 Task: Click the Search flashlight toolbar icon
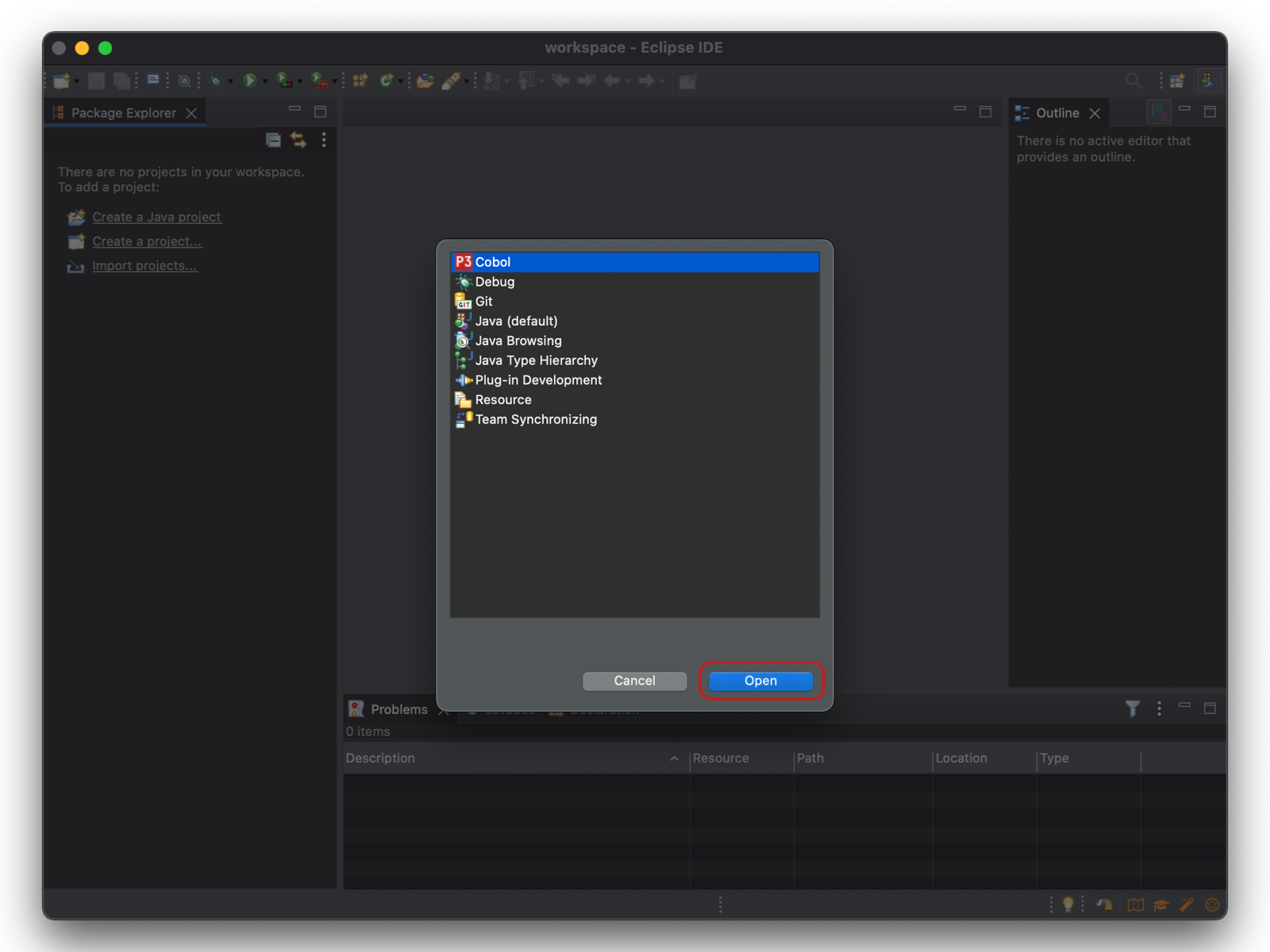(x=451, y=81)
